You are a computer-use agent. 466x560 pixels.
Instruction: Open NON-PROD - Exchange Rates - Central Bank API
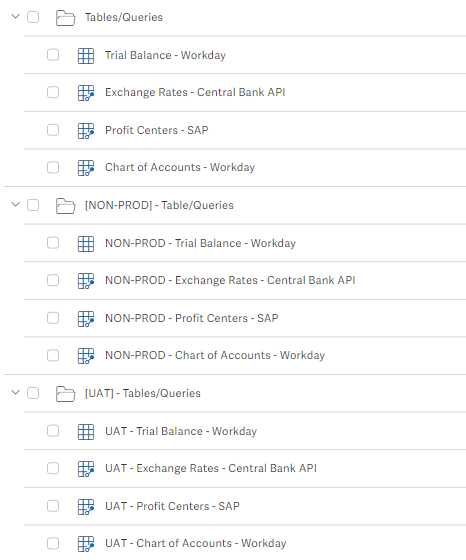[x=230, y=280]
